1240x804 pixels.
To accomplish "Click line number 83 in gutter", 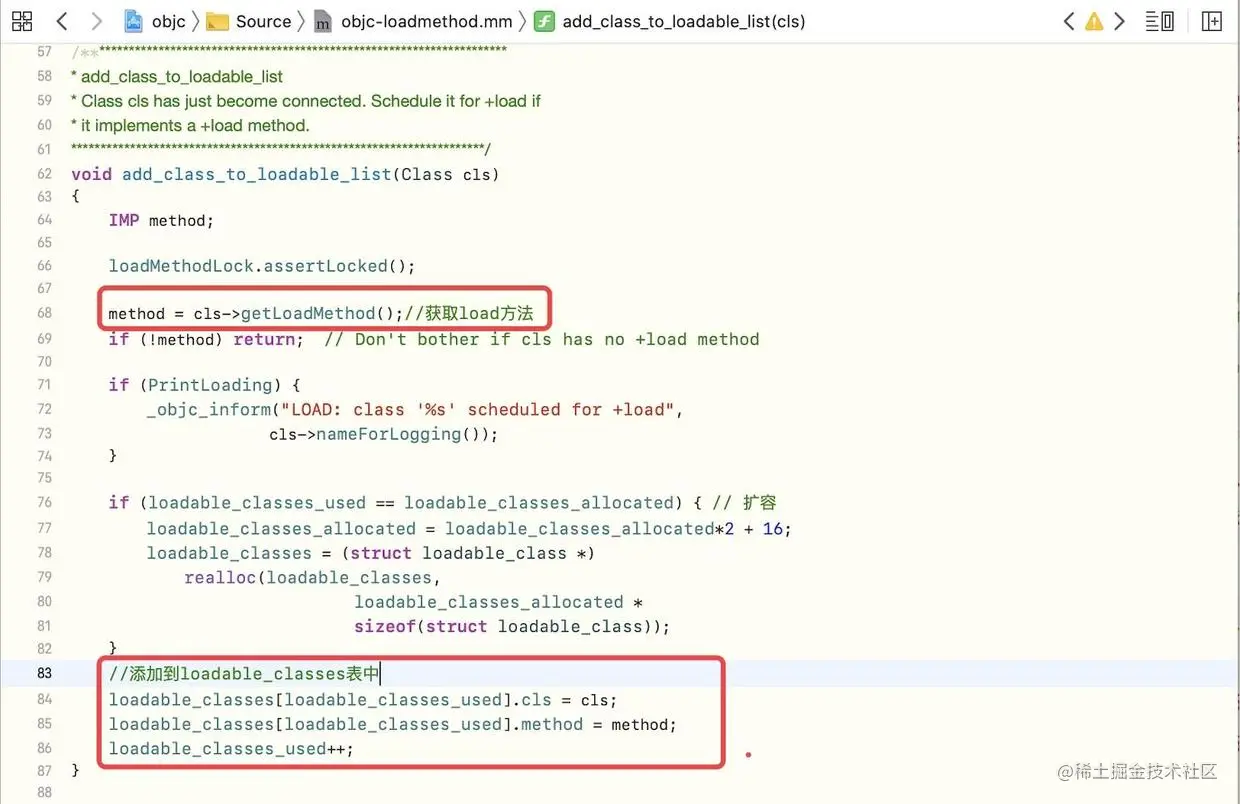I will click(x=44, y=673).
